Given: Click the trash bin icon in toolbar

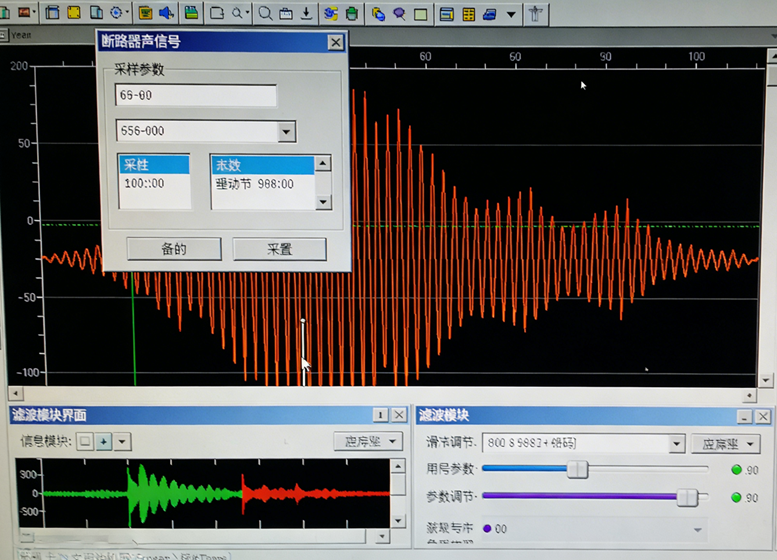Looking at the screenshot, I should click(x=537, y=13).
